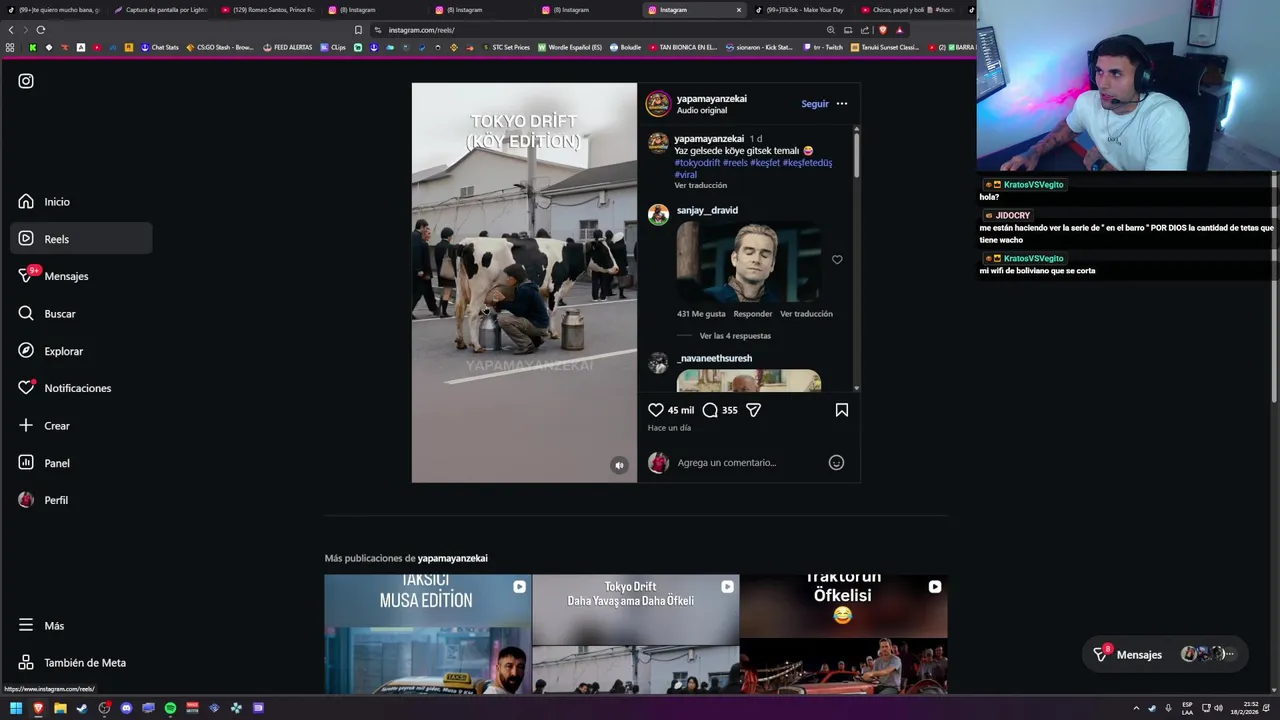Open Perfil profile avatar

26,500
